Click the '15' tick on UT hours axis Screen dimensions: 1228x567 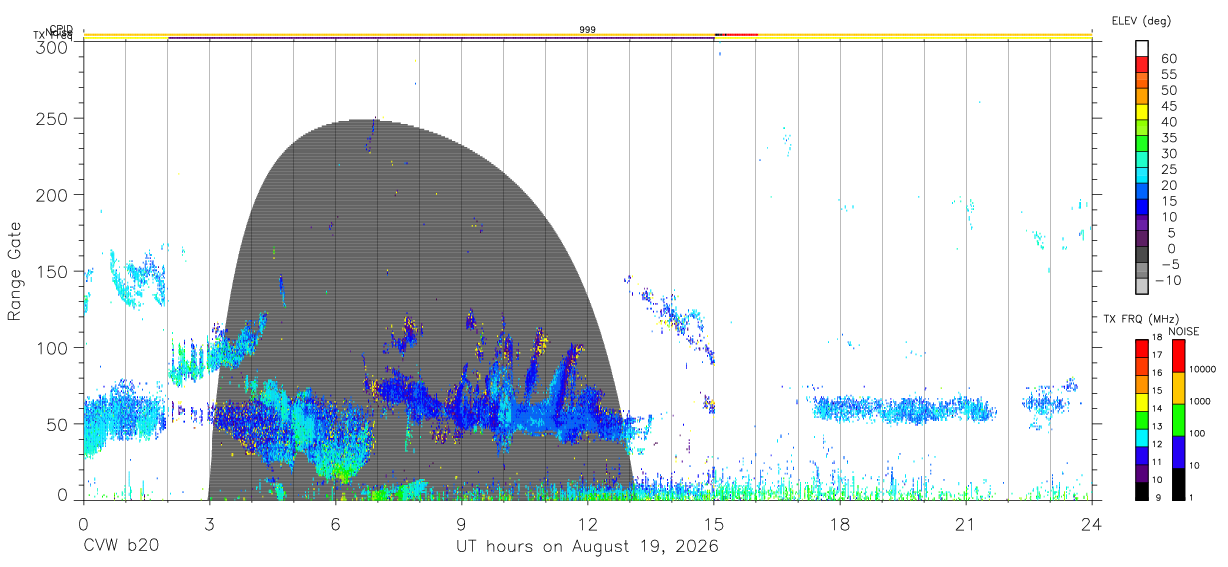(x=713, y=524)
